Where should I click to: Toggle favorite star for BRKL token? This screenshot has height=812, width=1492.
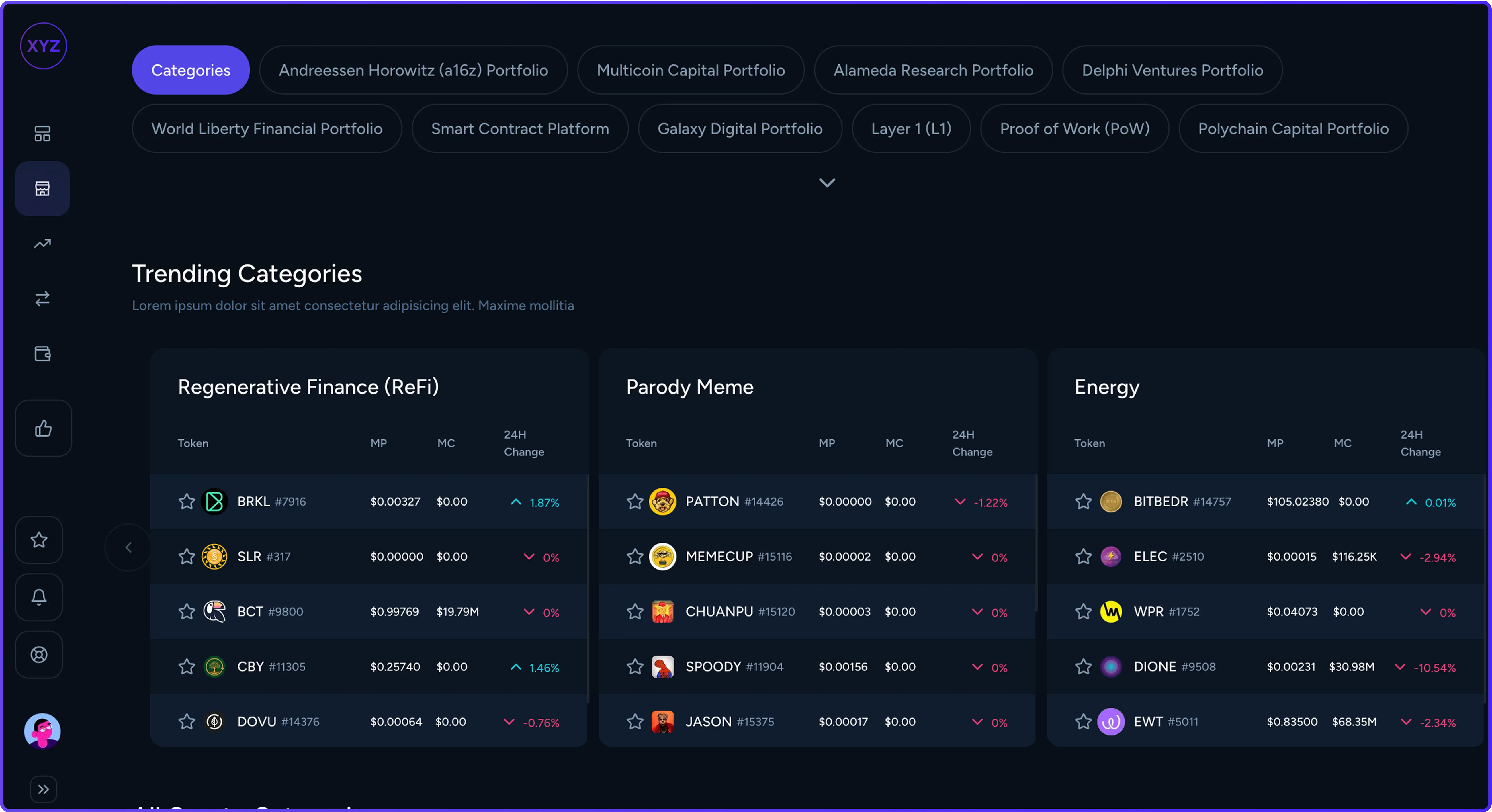(x=187, y=502)
